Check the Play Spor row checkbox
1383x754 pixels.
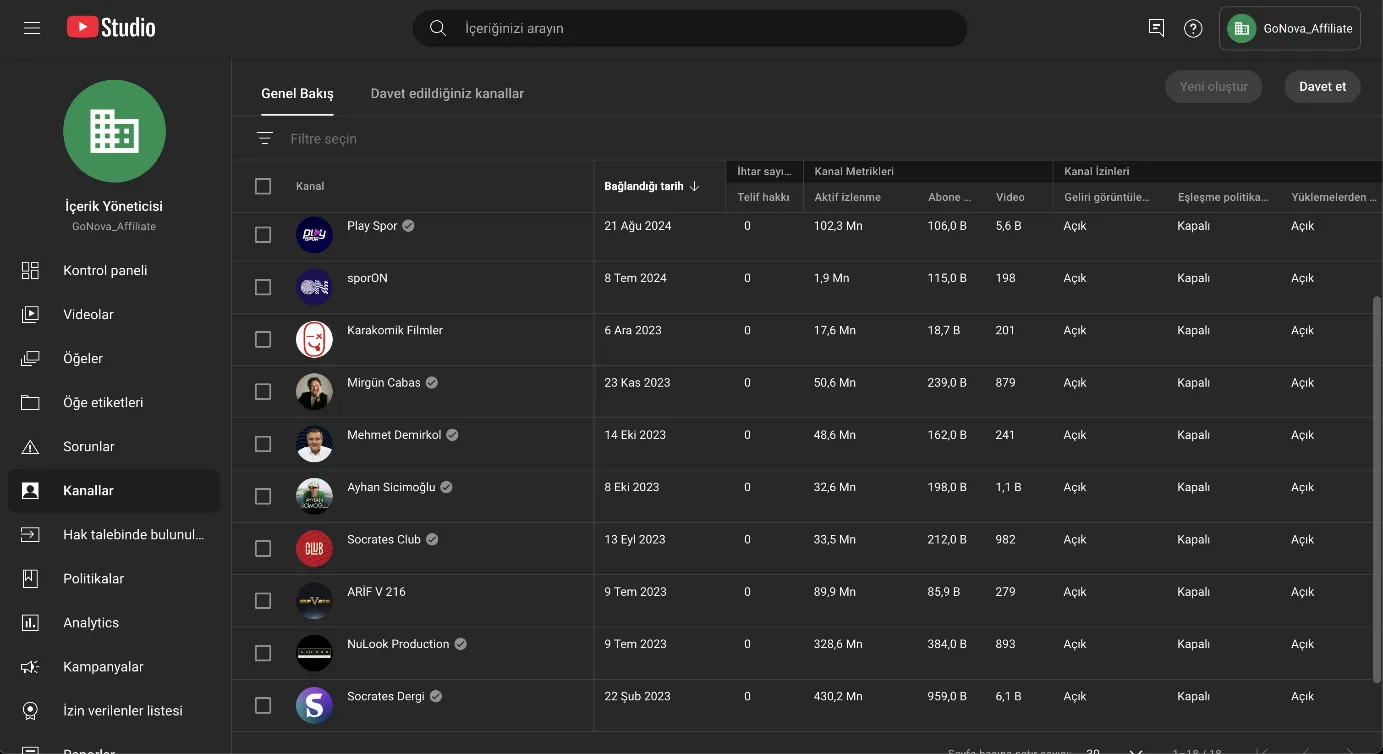263,235
